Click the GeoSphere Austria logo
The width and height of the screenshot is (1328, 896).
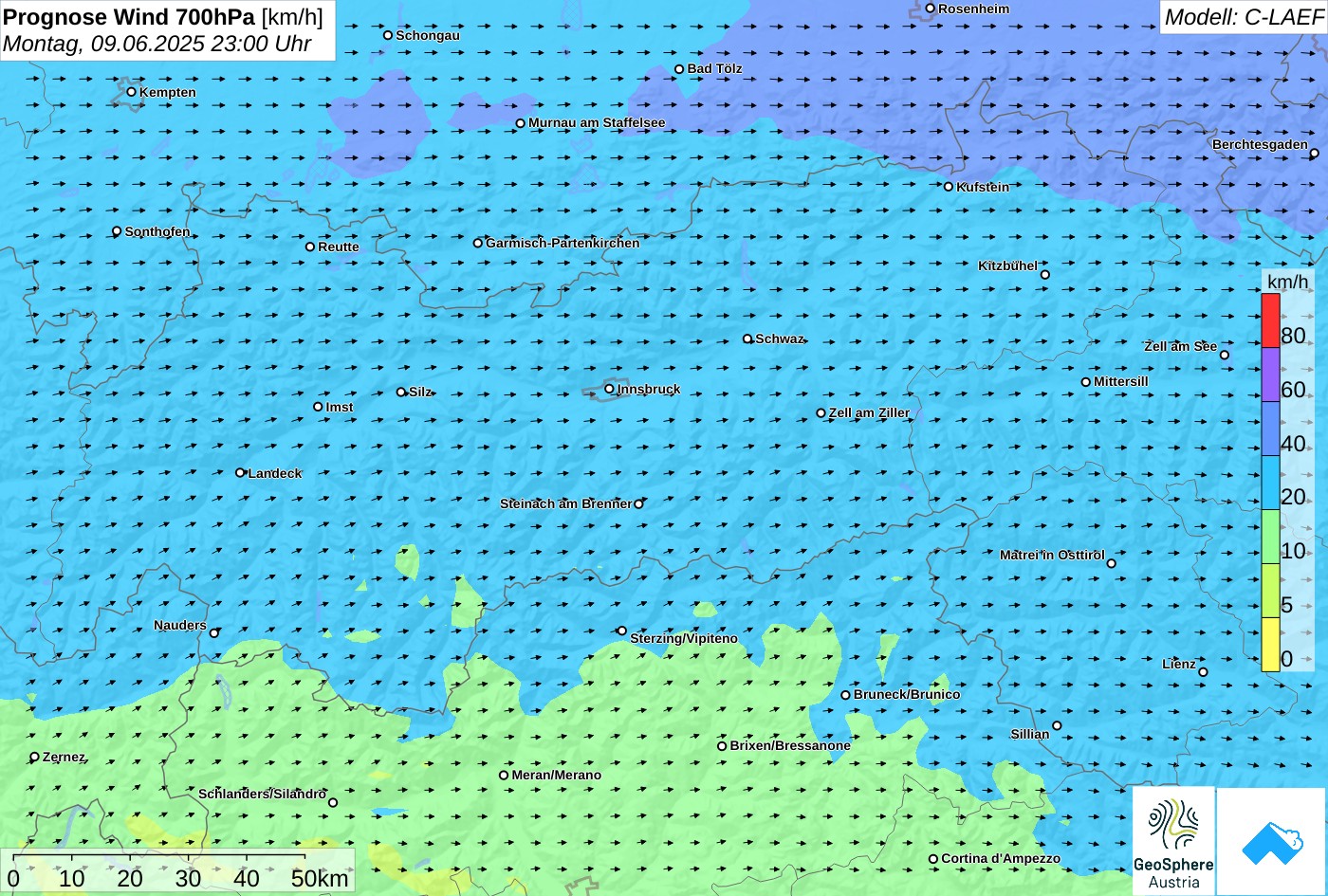pyautogui.click(x=1173, y=841)
